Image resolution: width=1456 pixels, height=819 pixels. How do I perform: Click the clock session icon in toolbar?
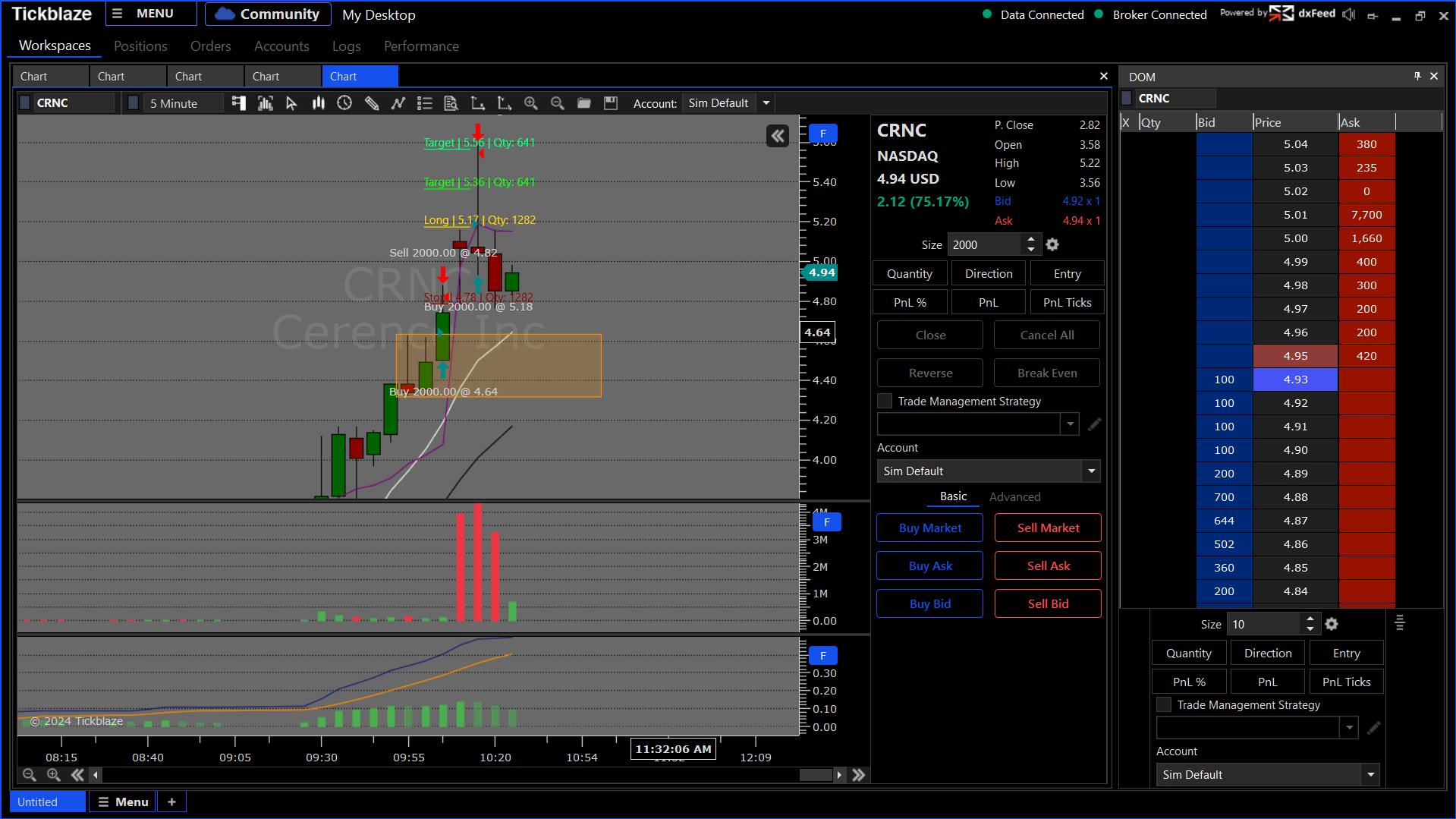(344, 103)
